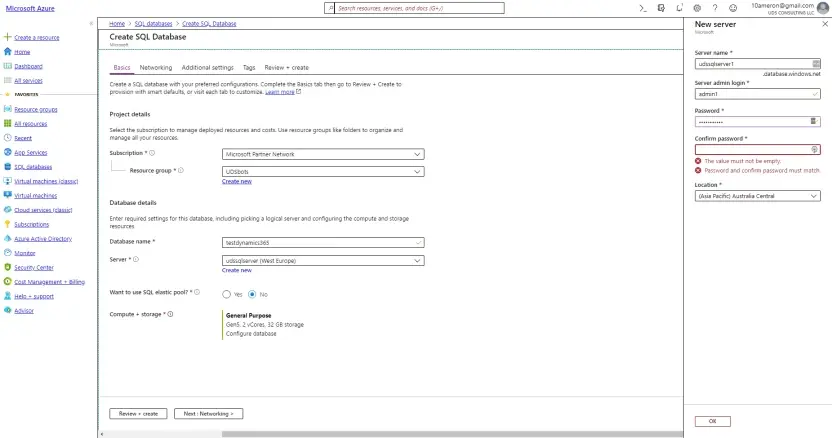Click Microsoft Azure logo text
Viewport: 832px width, 438px height.
30,8
